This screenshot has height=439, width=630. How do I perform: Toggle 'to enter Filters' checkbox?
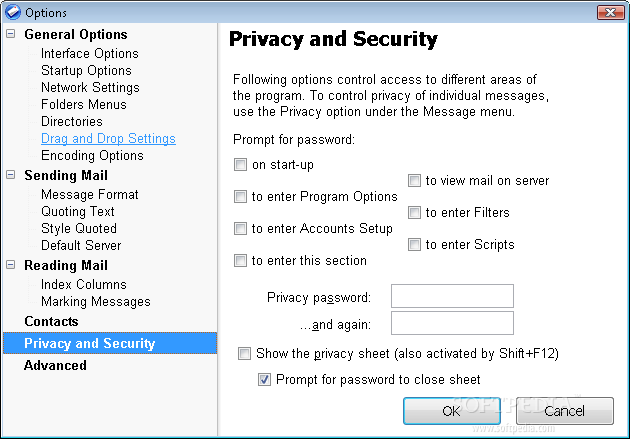(414, 213)
